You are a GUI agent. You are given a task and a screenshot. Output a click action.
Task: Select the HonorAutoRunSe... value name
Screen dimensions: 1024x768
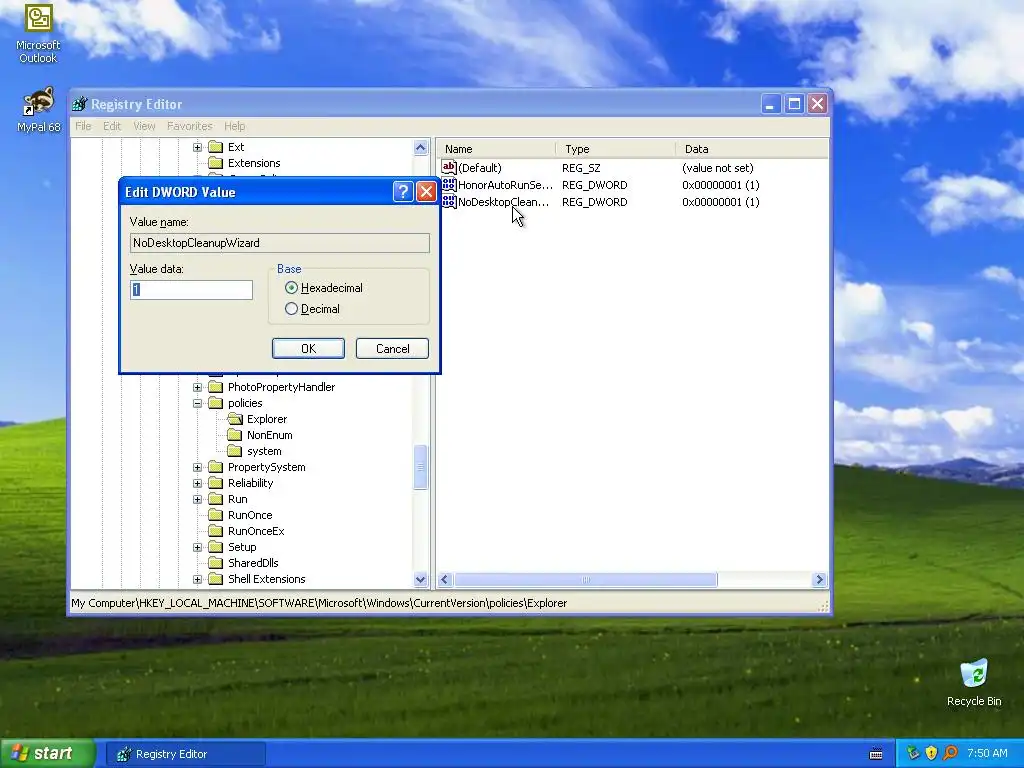coord(505,185)
